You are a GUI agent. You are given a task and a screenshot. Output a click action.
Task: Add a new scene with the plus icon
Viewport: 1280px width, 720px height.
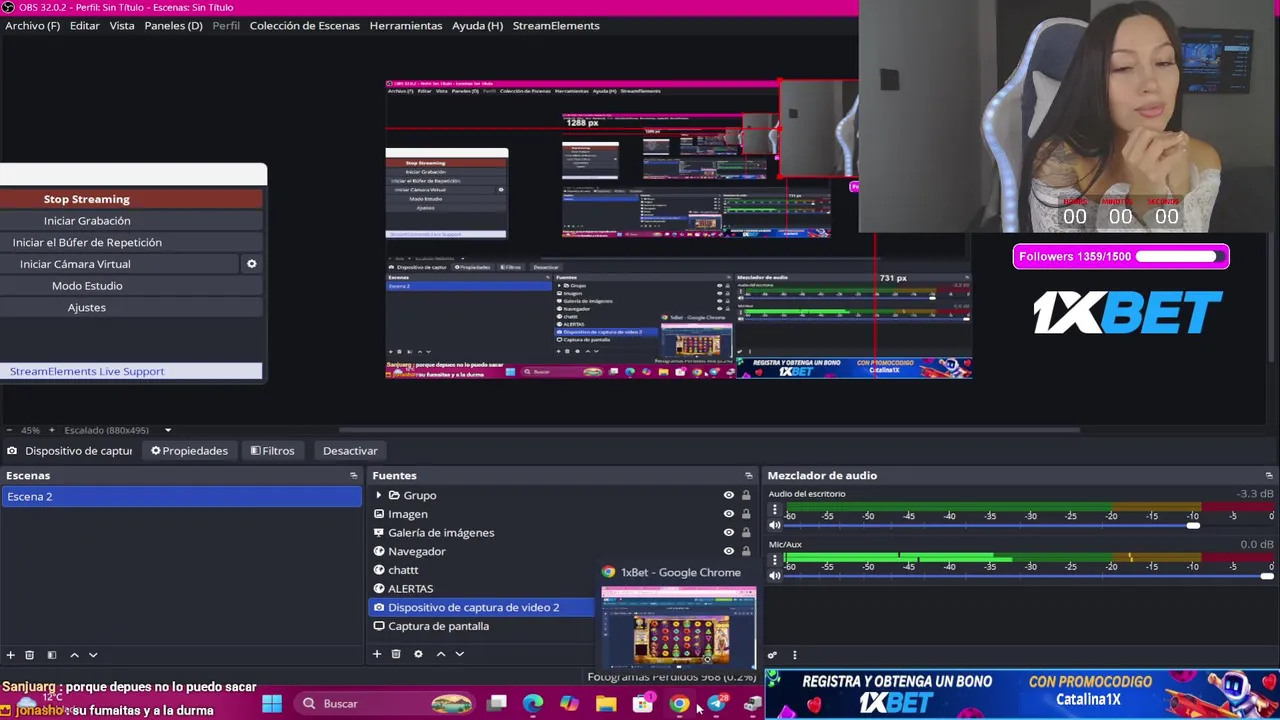[x=11, y=655]
